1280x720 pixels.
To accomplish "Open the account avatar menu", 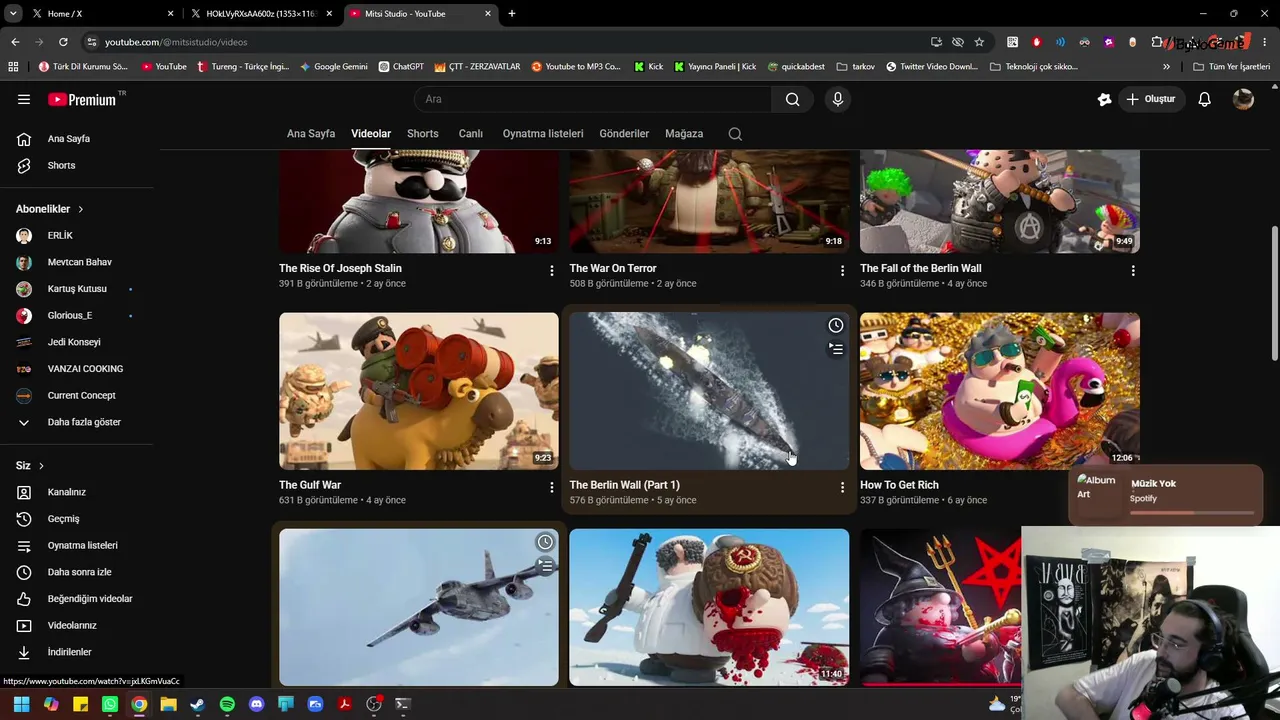I will [1243, 99].
